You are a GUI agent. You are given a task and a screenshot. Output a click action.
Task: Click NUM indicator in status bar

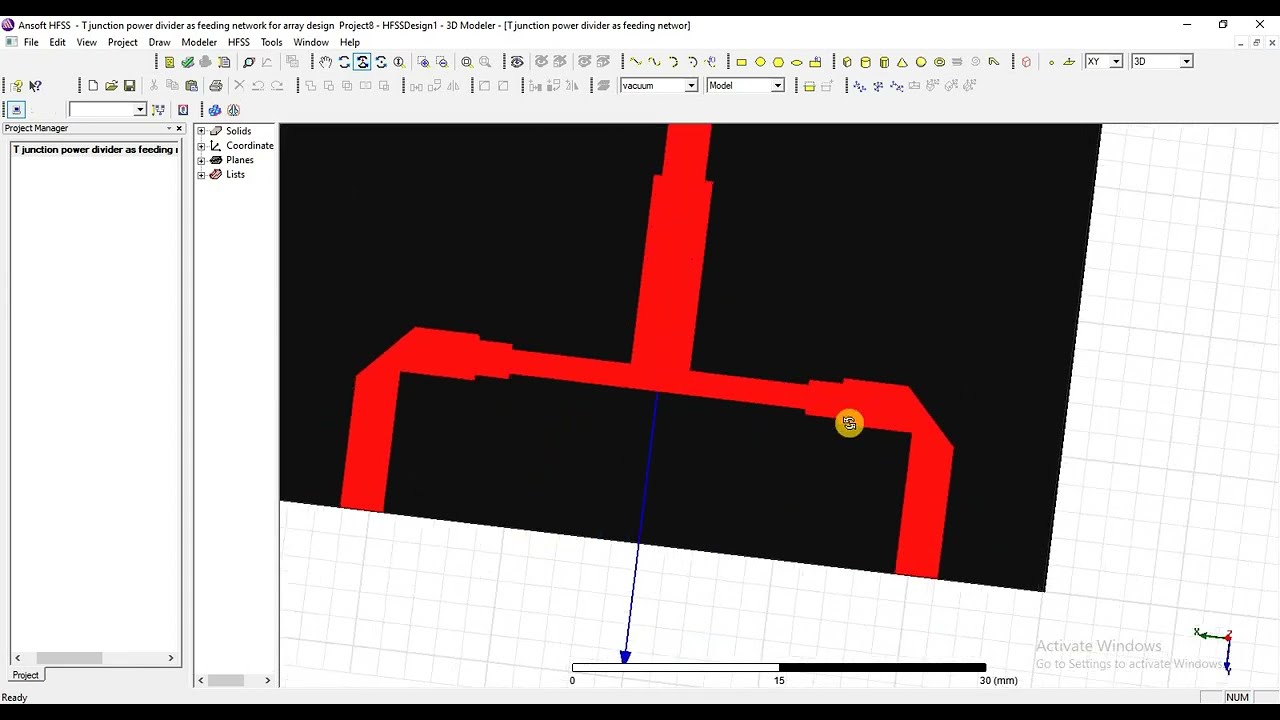(x=1237, y=698)
